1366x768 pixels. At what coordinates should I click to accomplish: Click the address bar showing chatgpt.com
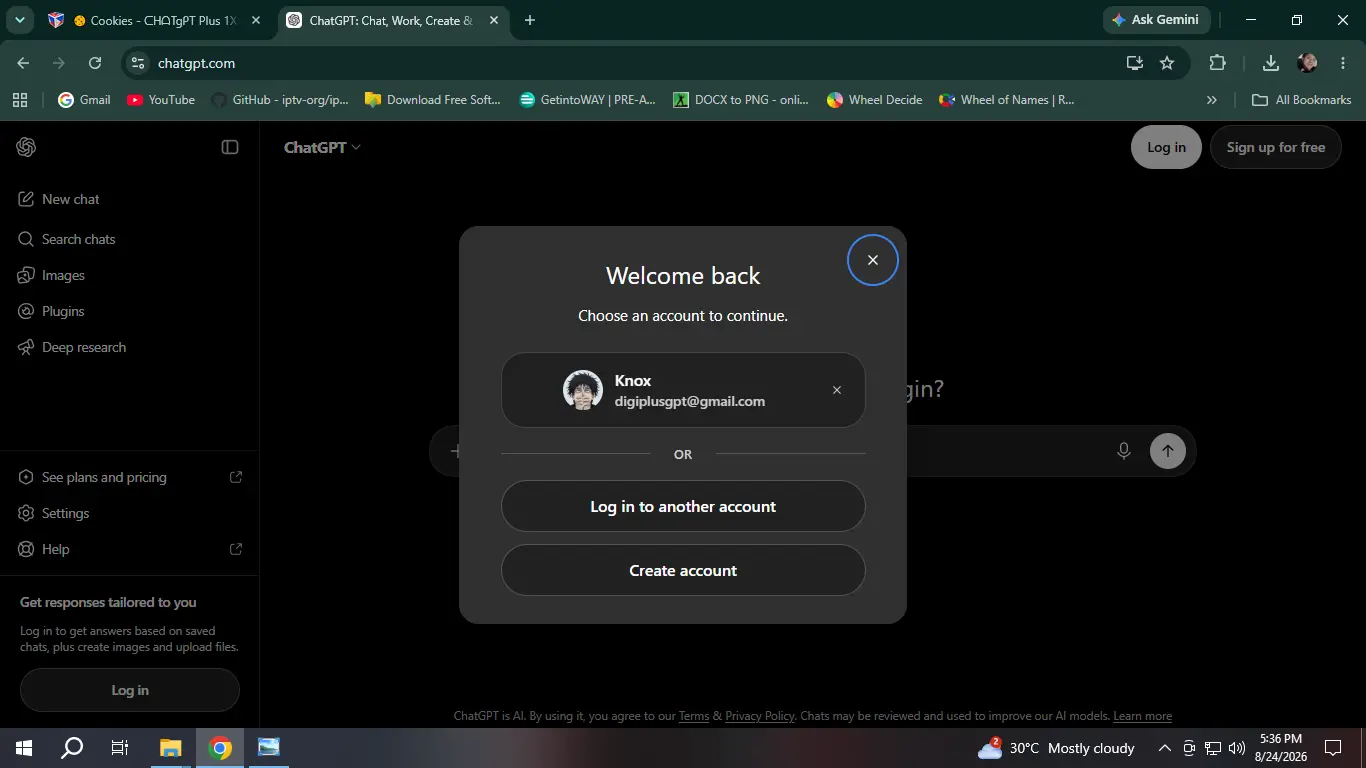click(630, 63)
